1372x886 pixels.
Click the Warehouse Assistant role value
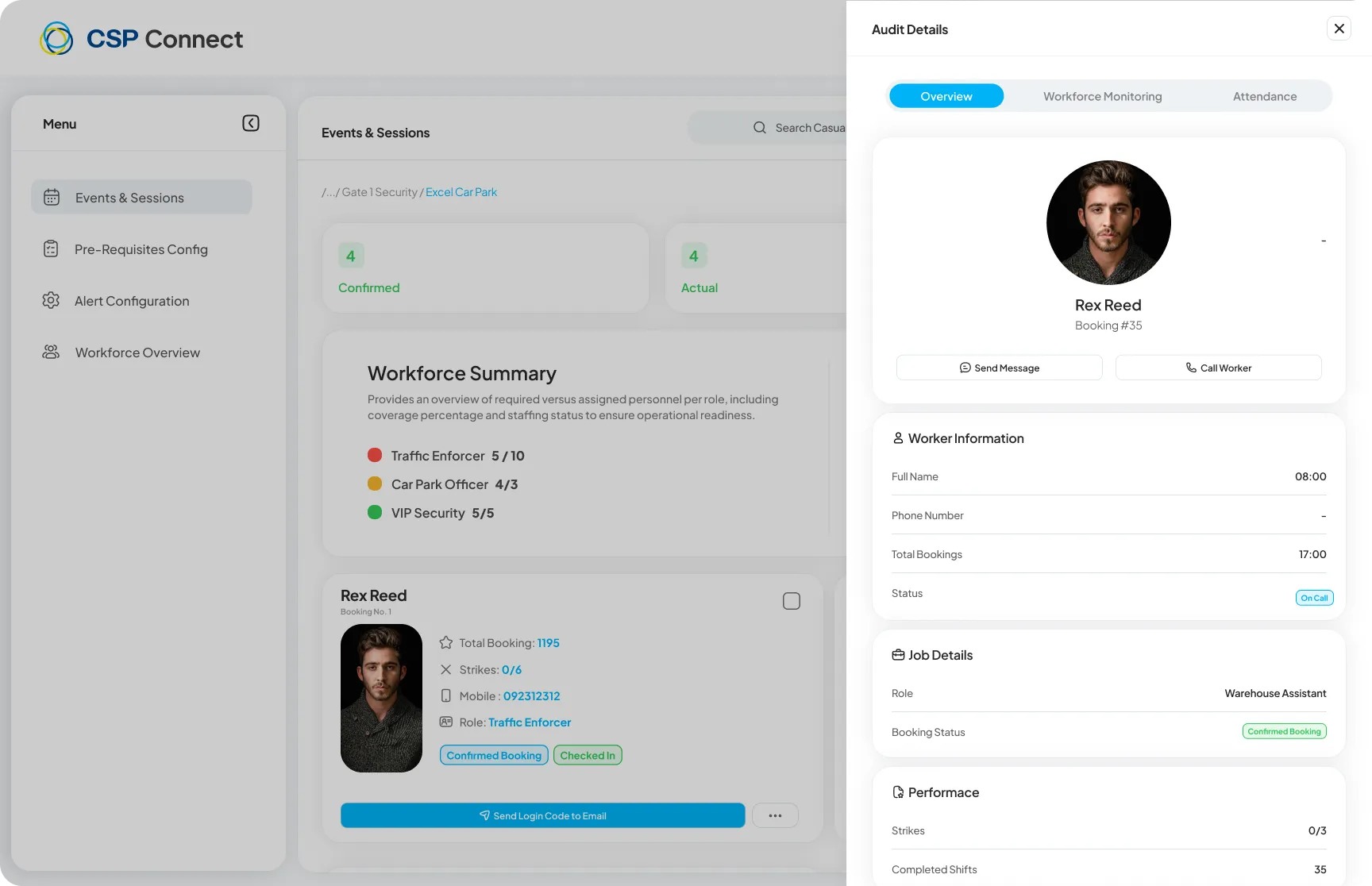pos(1275,693)
